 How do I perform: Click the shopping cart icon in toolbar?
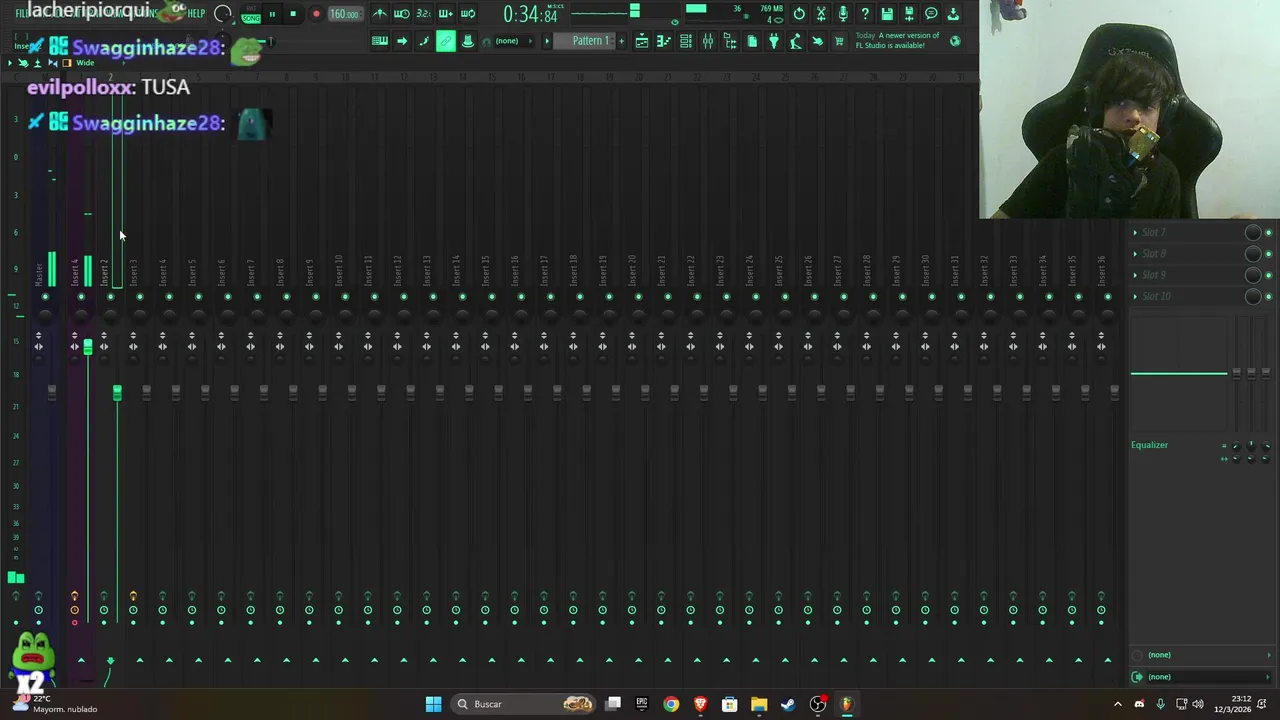coord(839,41)
